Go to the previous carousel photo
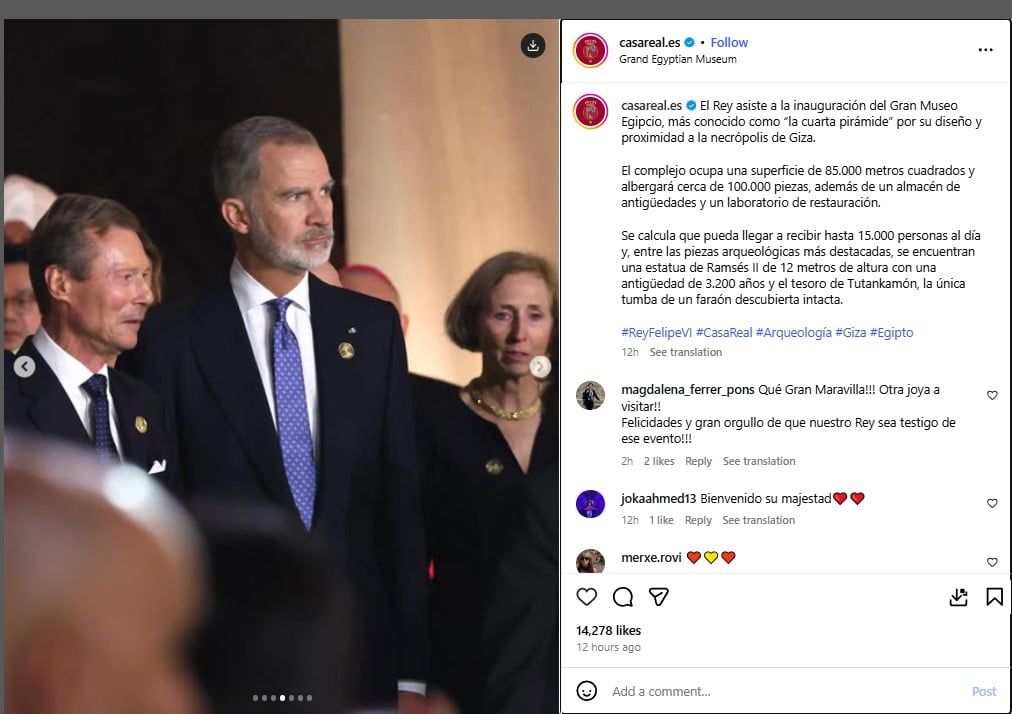The height and width of the screenshot is (714, 1012). coord(25,367)
